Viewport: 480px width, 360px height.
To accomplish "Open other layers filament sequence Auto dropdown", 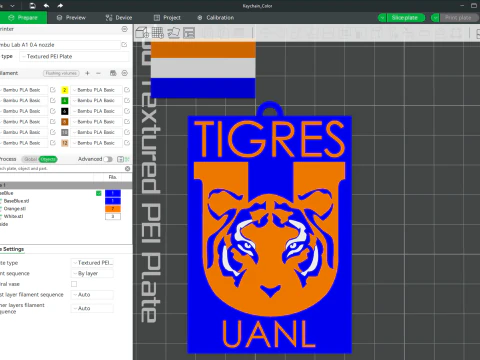I will [x=92, y=308].
